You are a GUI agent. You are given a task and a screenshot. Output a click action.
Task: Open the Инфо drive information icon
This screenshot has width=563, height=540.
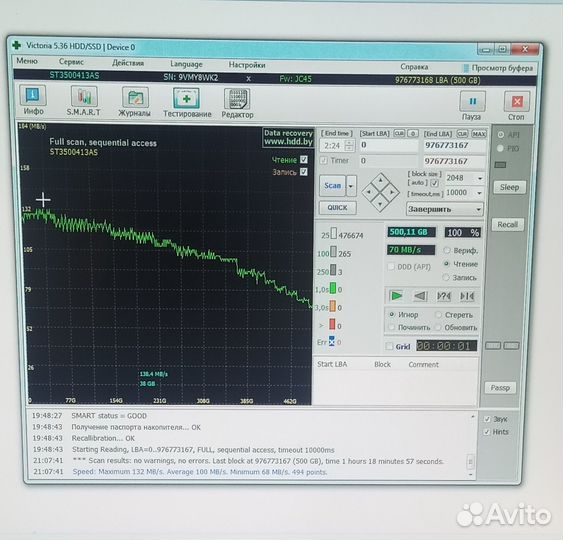[33, 96]
